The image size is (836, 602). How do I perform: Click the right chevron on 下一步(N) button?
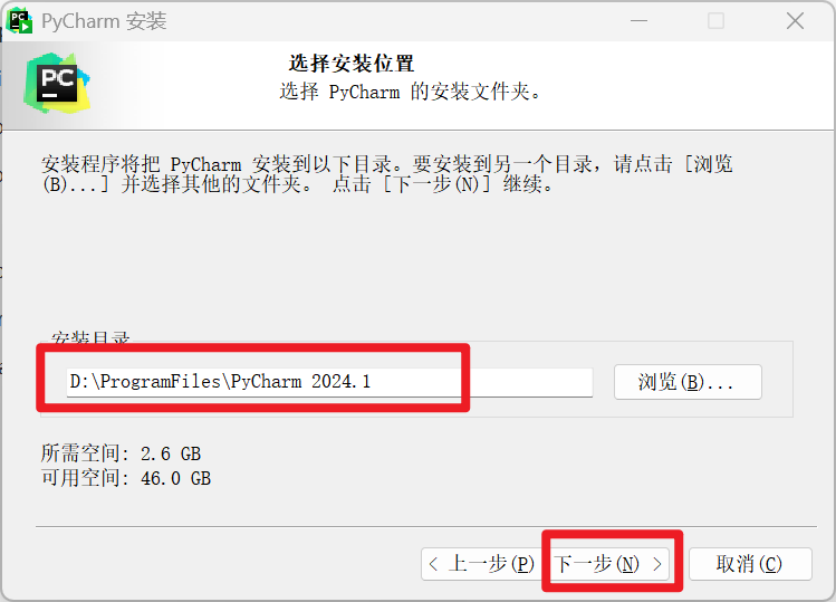[x=657, y=564]
